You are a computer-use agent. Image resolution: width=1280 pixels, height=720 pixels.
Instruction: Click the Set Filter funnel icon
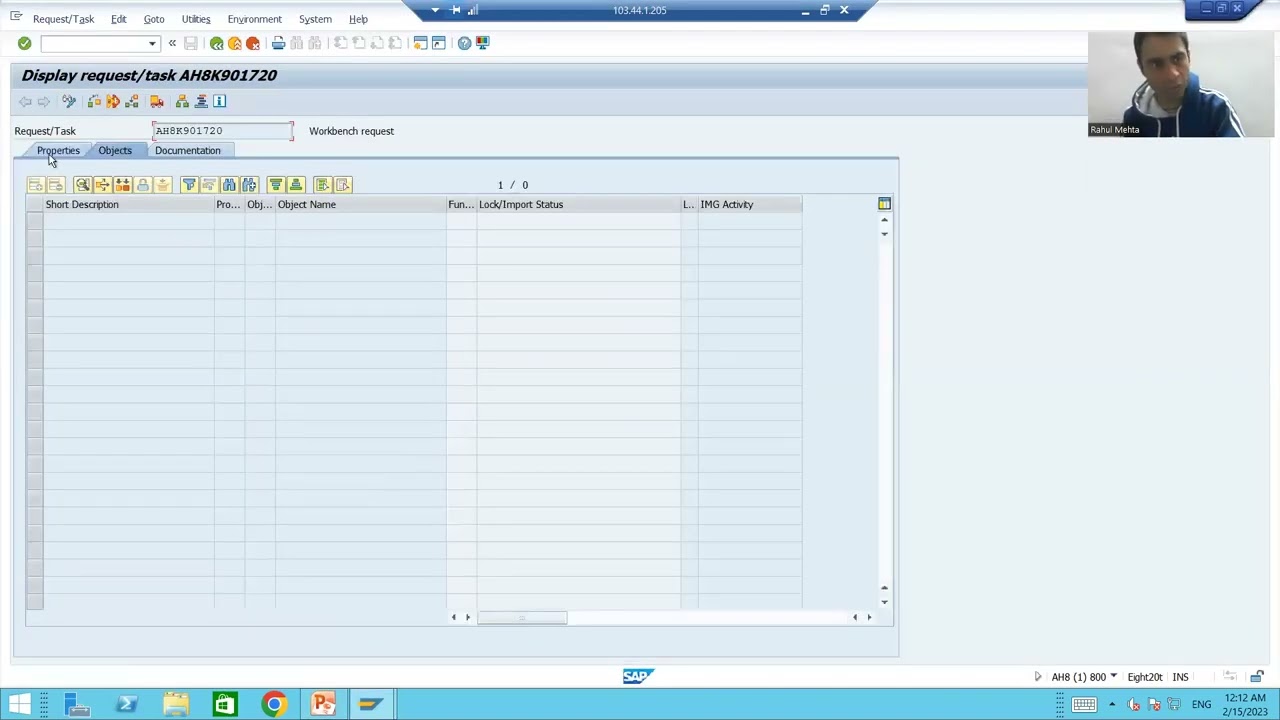coord(188,185)
